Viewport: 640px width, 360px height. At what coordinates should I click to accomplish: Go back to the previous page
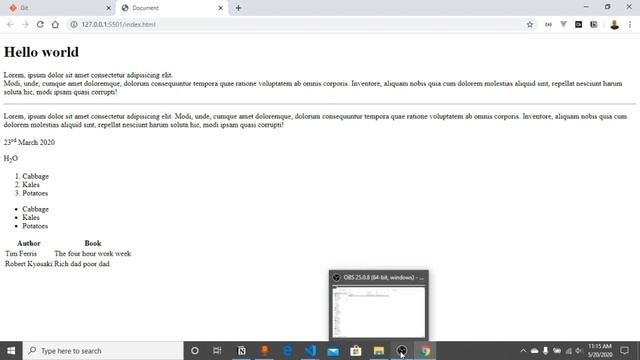pyautogui.click(x=10, y=24)
